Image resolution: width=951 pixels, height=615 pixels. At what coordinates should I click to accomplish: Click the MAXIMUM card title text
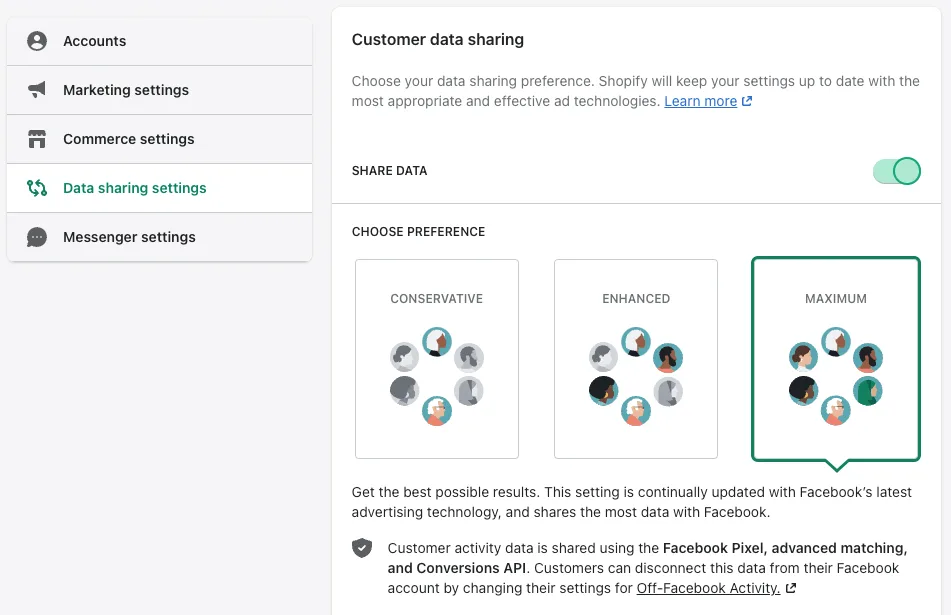pos(836,298)
